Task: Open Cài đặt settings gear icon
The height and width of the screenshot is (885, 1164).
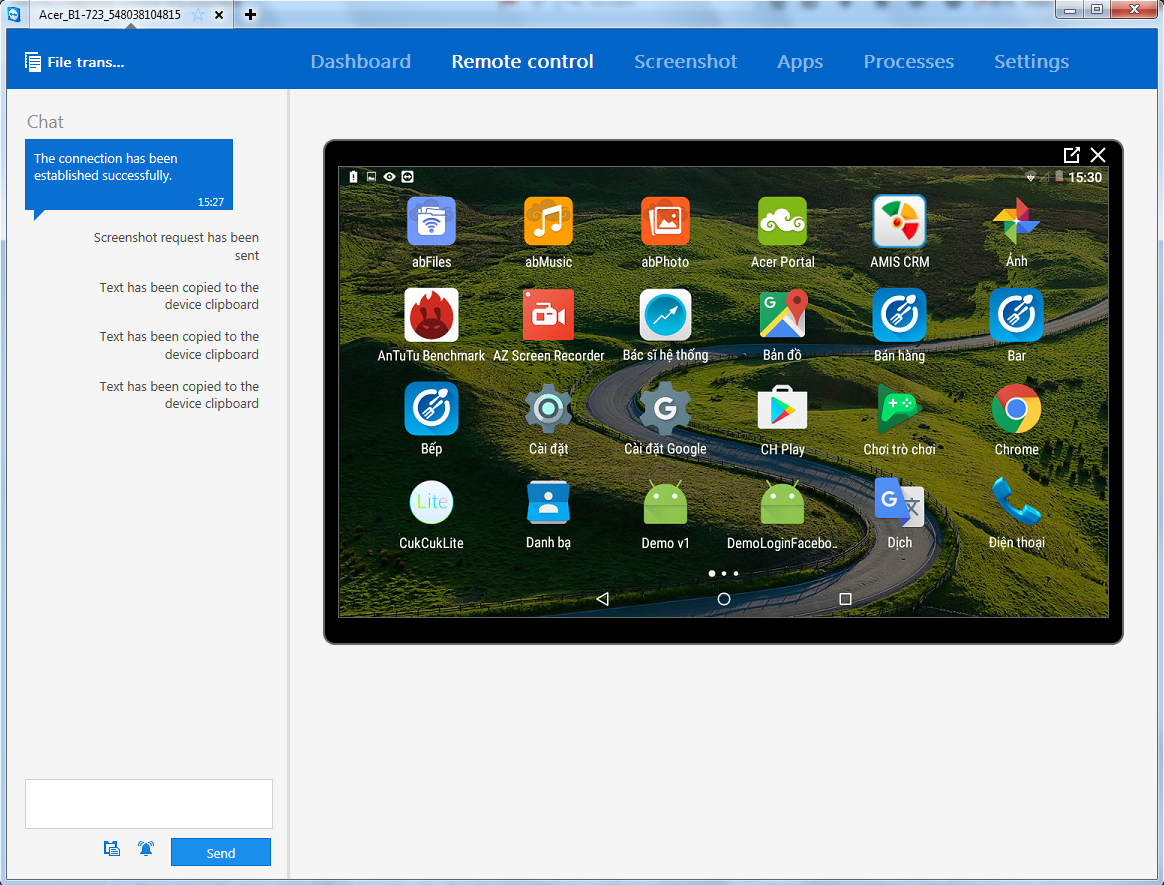Action: 548,409
